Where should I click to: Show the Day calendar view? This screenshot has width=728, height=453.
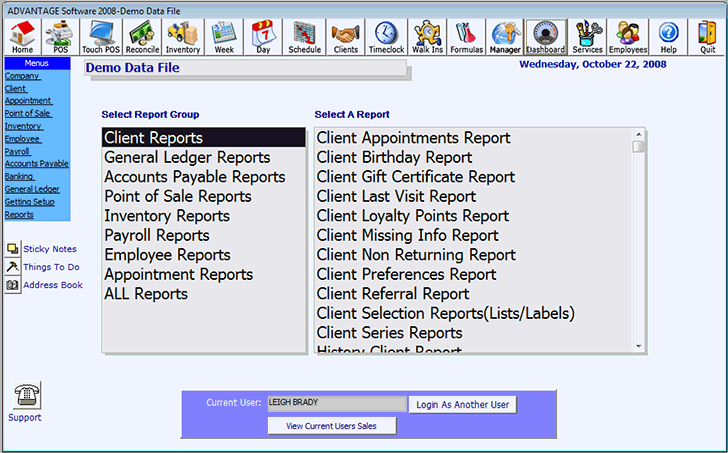pyautogui.click(x=263, y=37)
